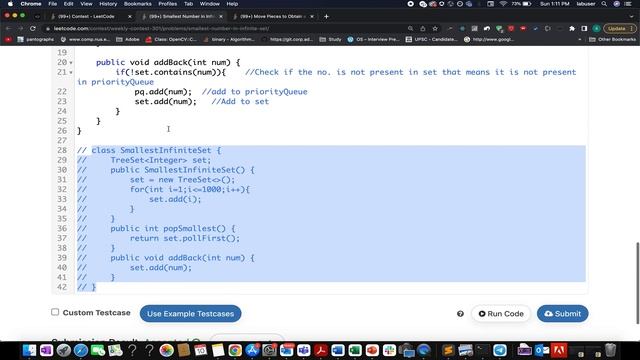Screen dimensions: 640x360
Task: Open Safari from the dock
Action: pos(81,350)
